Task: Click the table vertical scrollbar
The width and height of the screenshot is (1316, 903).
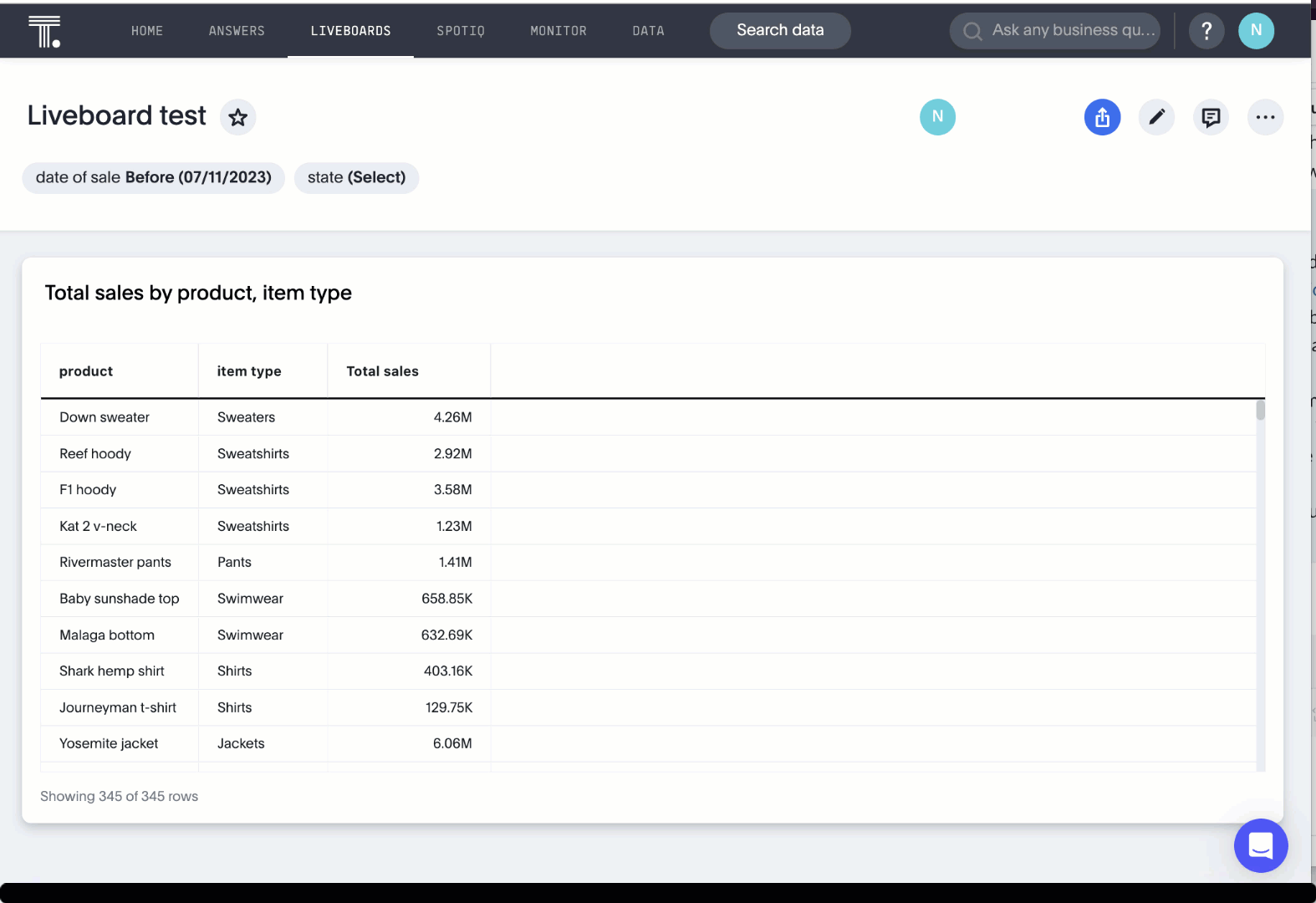Action: (x=1260, y=411)
